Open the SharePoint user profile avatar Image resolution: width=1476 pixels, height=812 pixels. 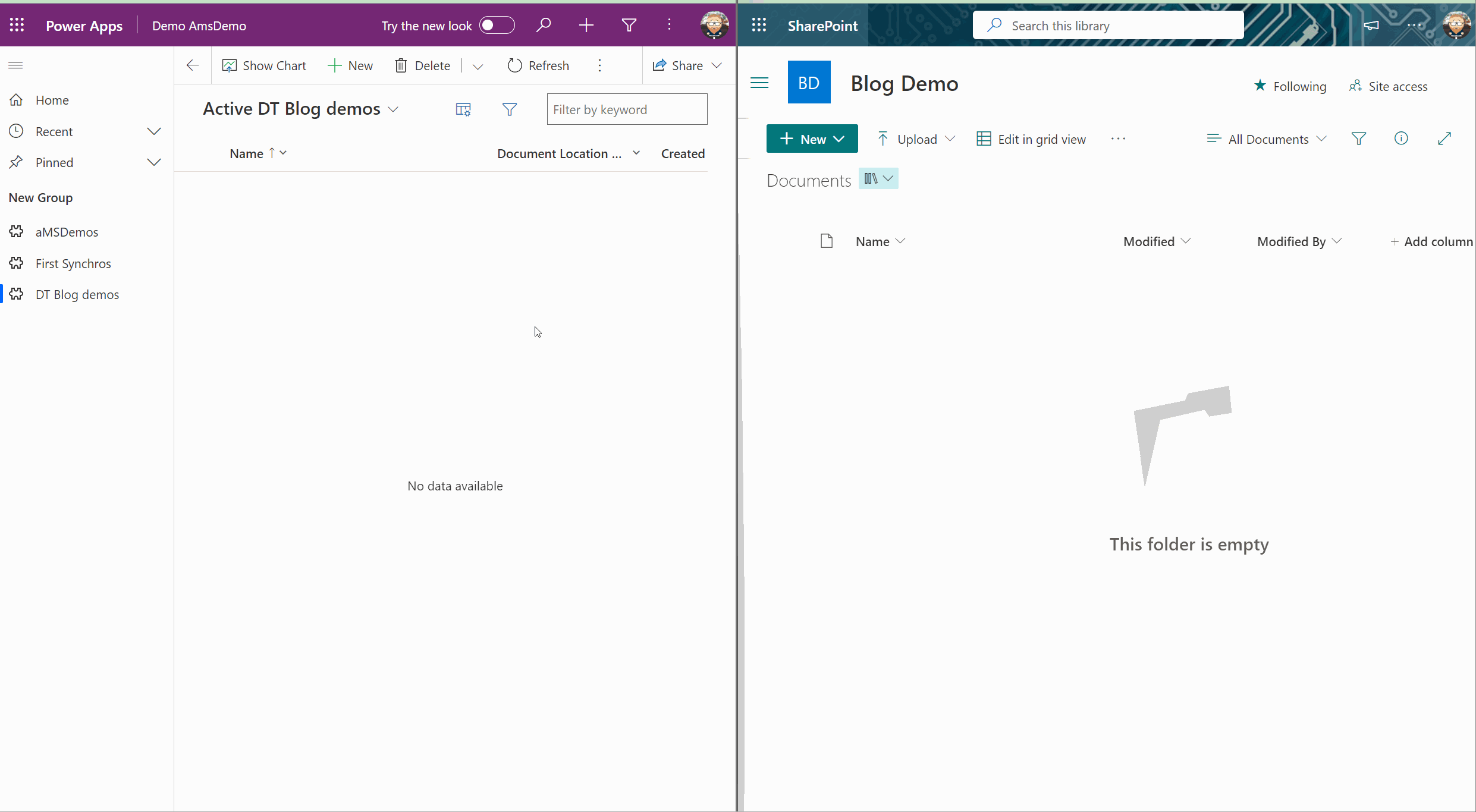[1456, 25]
